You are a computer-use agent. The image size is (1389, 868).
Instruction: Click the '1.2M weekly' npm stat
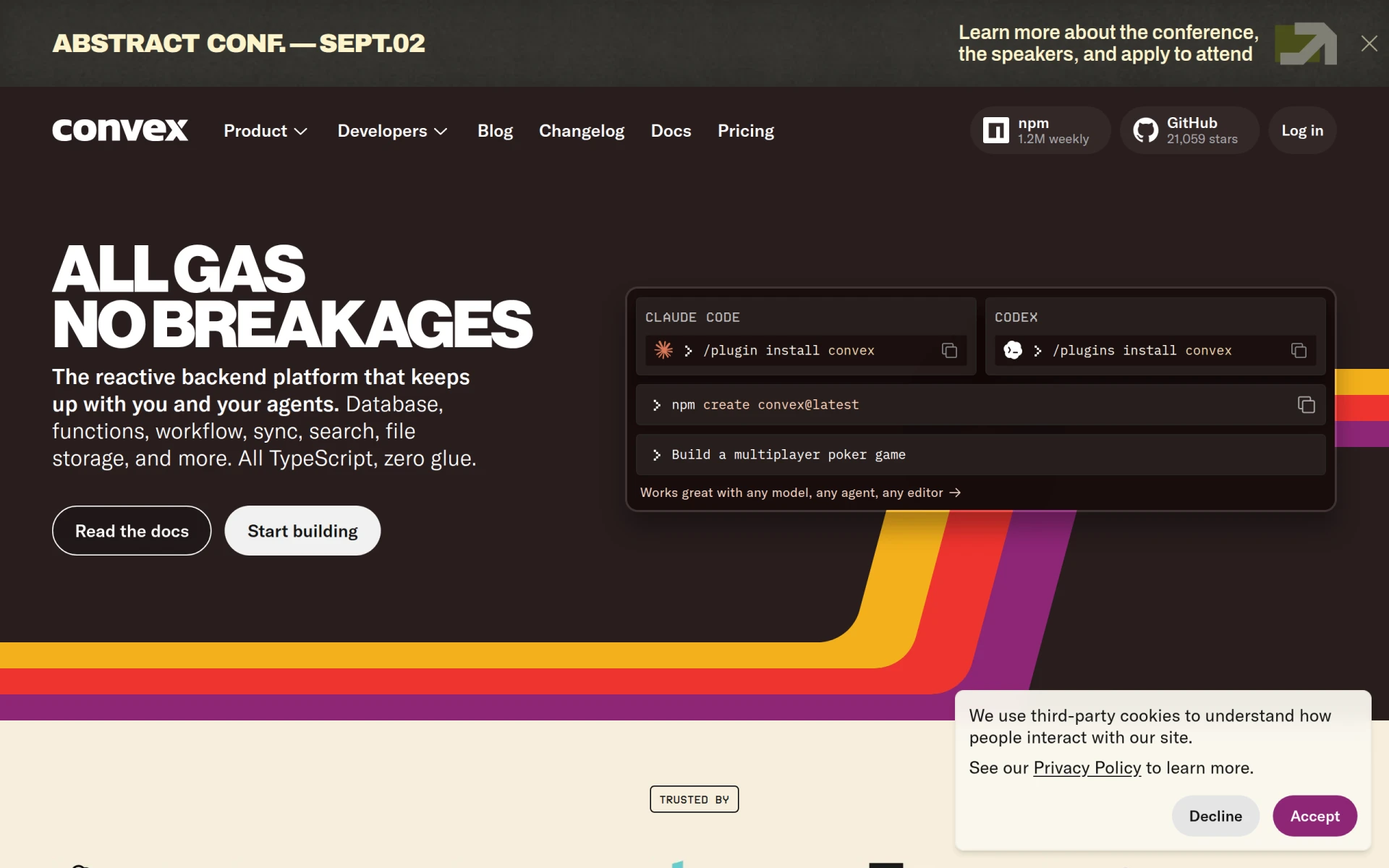[1053, 139]
